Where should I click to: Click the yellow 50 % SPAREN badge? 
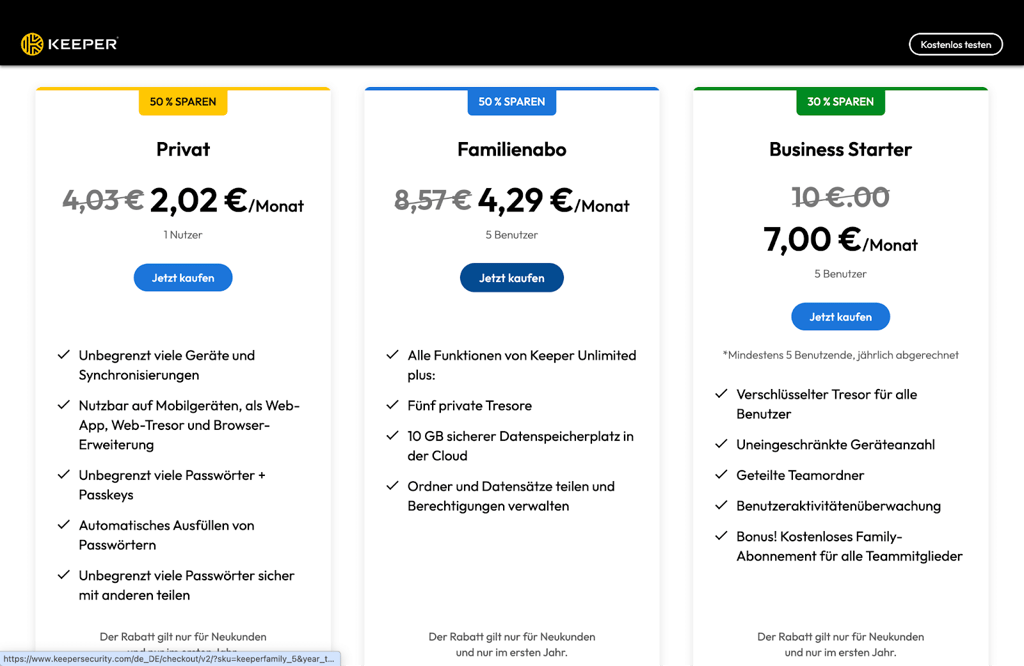tap(183, 102)
